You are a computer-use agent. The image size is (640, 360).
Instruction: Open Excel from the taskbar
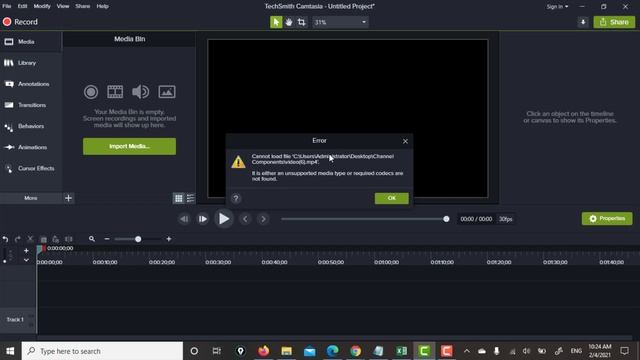point(402,351)
